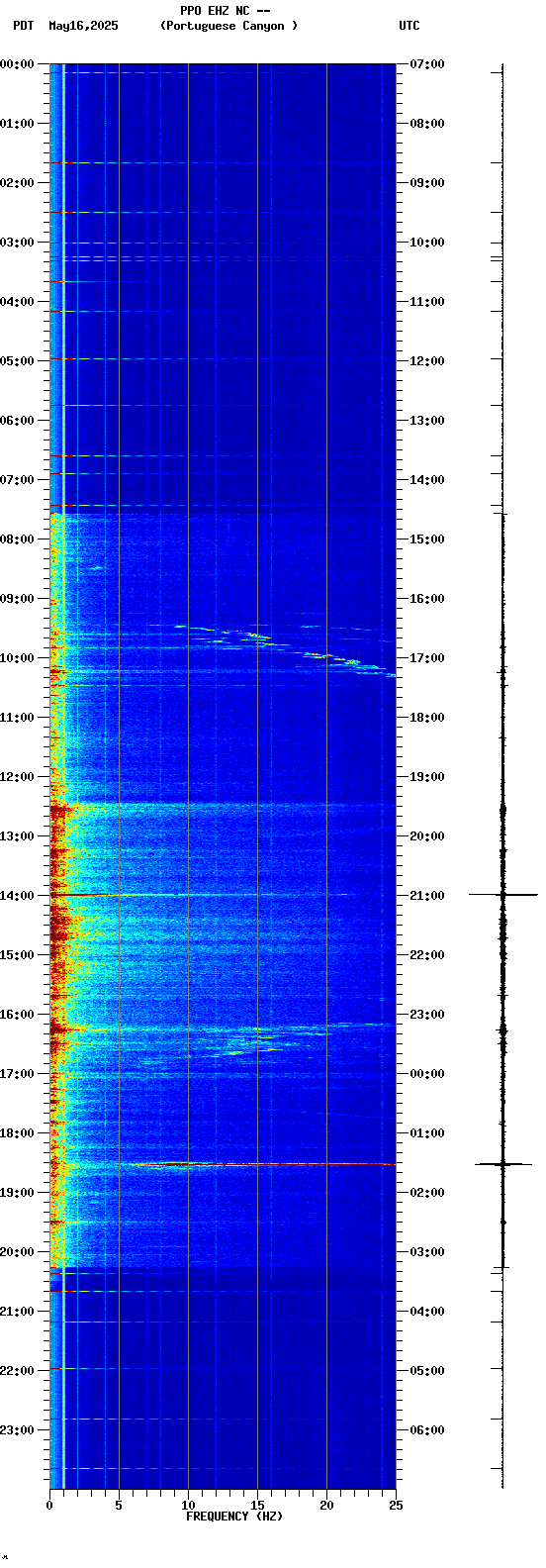Click the seismogram spike near 01:30 UTC
Viewport: 546px width, 1568px height.
point(502,1164)
